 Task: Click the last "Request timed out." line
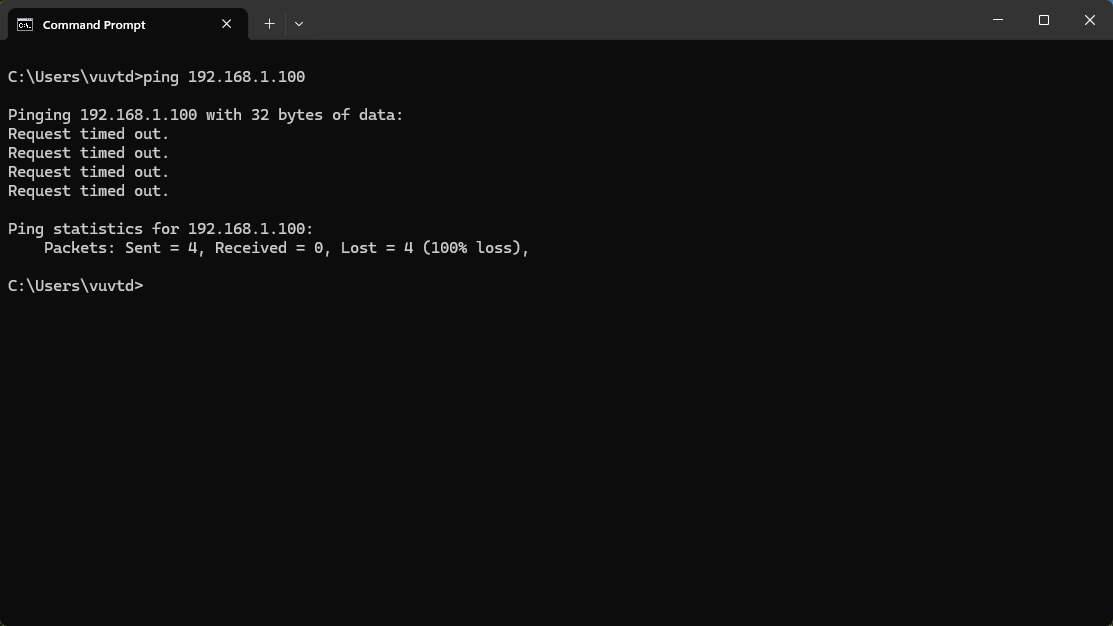88,191
